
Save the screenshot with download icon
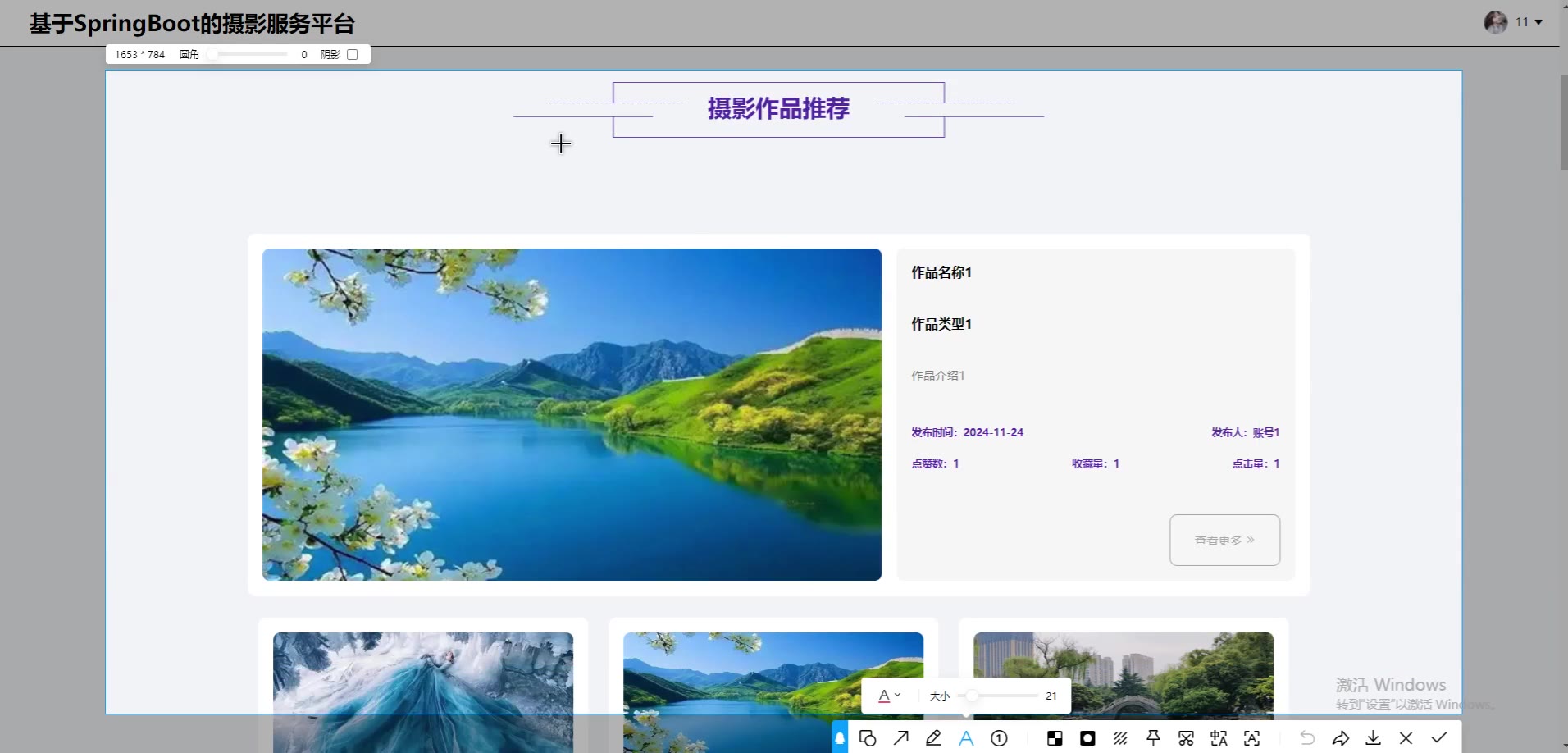click(x=1373, y=738)
